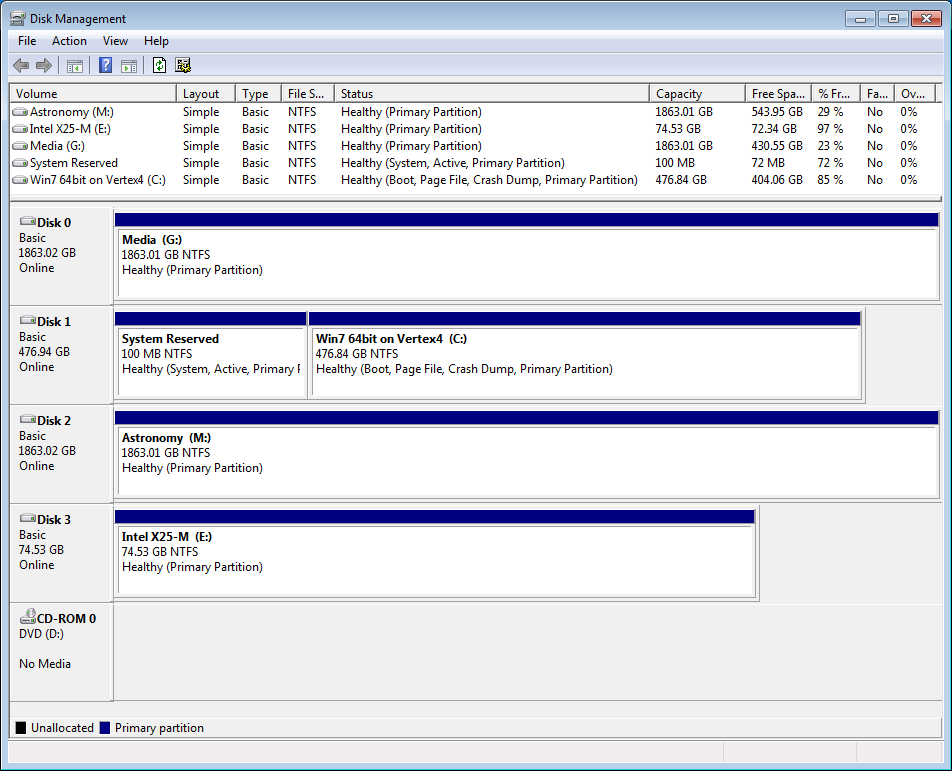The image size is (952, 771).
Task: Click the Disk 1 drive icon
Action: click(x=28, y=320)
